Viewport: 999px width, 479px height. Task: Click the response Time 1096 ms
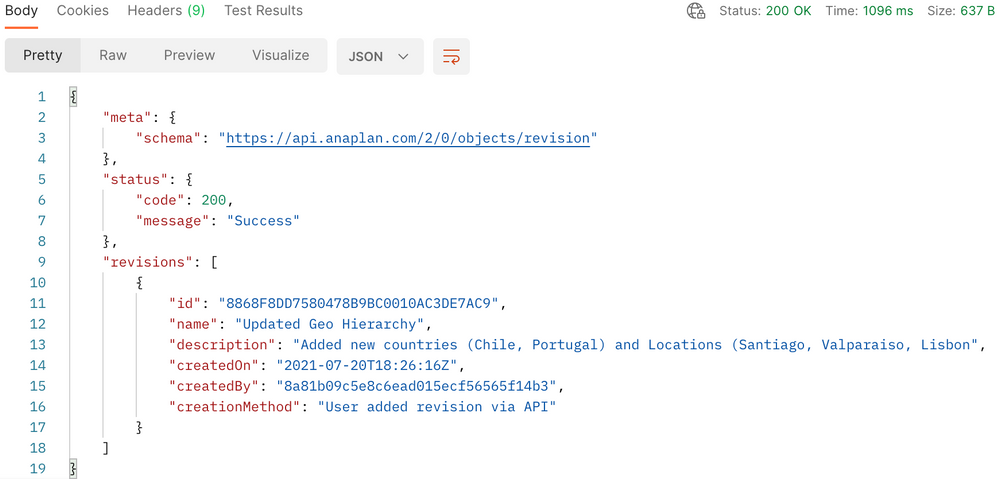tap(869, 11)
